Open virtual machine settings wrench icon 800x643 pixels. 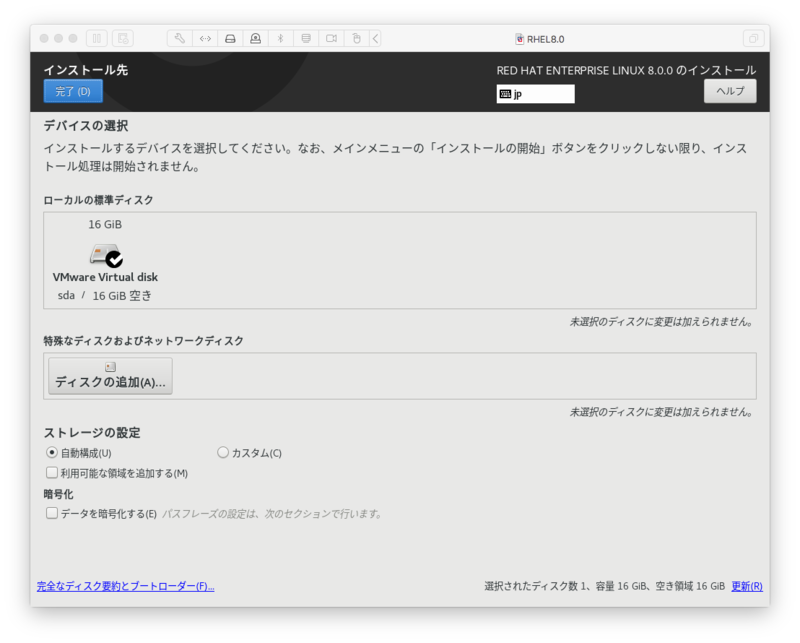(x=180, y=38)
